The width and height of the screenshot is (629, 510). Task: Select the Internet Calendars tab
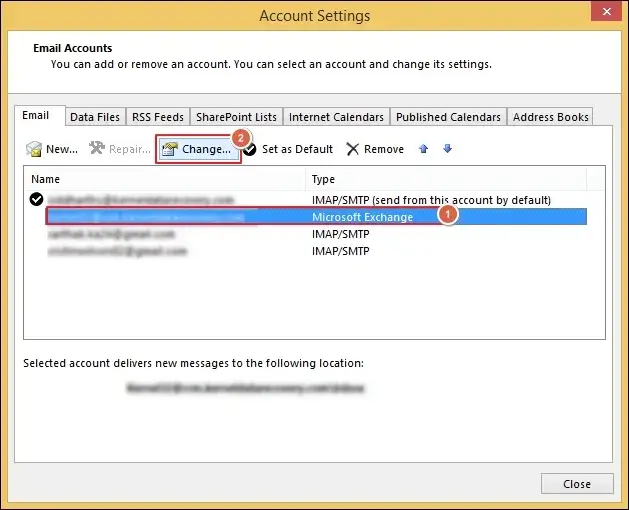tap(337, 117)
